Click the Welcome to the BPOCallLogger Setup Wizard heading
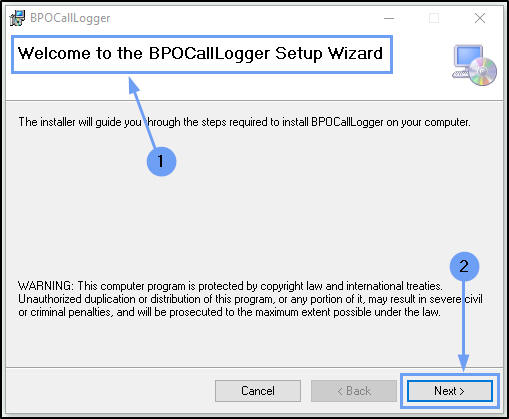Screen dimensions: 509x419 [x=200, y=53]
